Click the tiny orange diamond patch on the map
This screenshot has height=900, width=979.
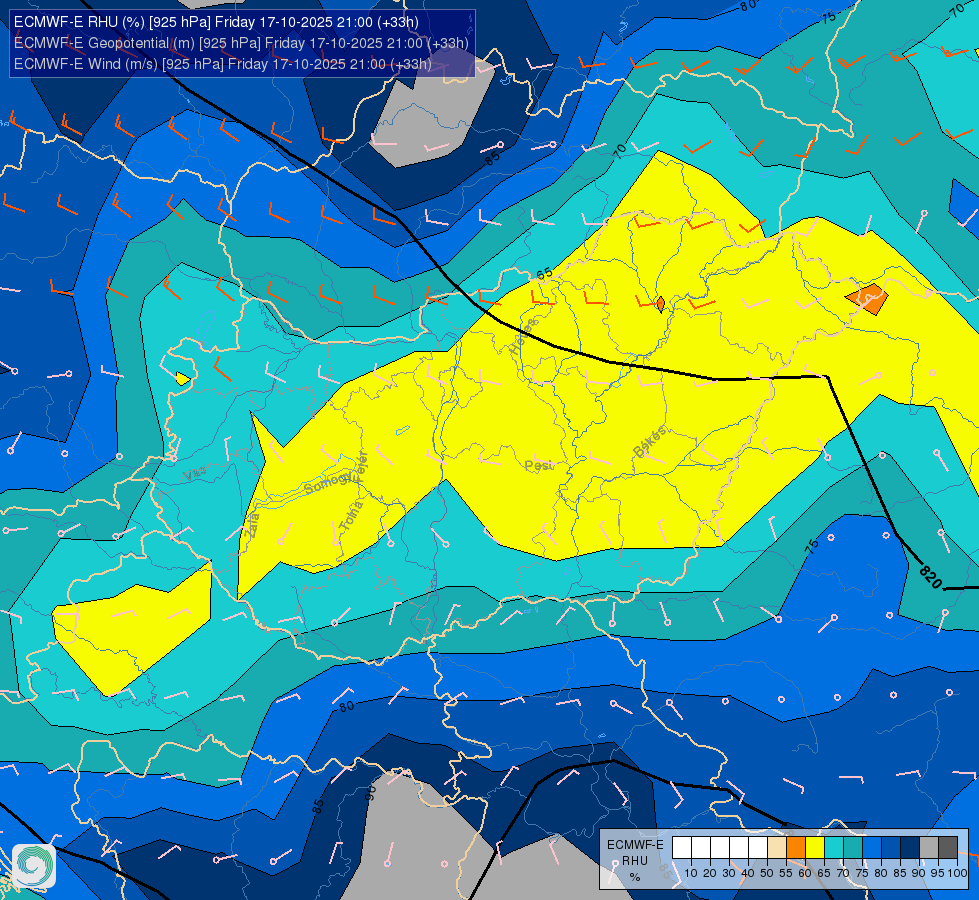coord(661,304)
